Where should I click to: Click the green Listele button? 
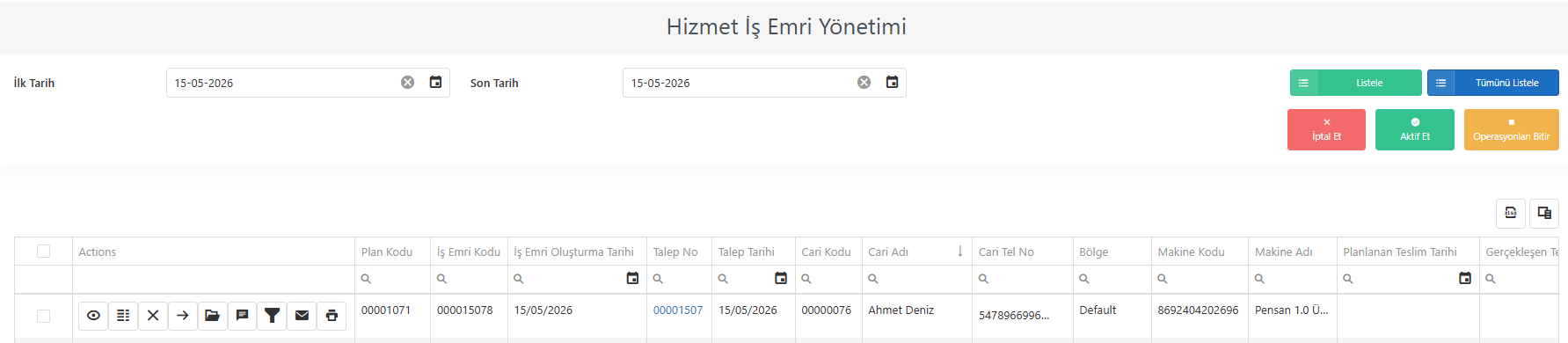pyautogui.click(x=1356, y=83)
